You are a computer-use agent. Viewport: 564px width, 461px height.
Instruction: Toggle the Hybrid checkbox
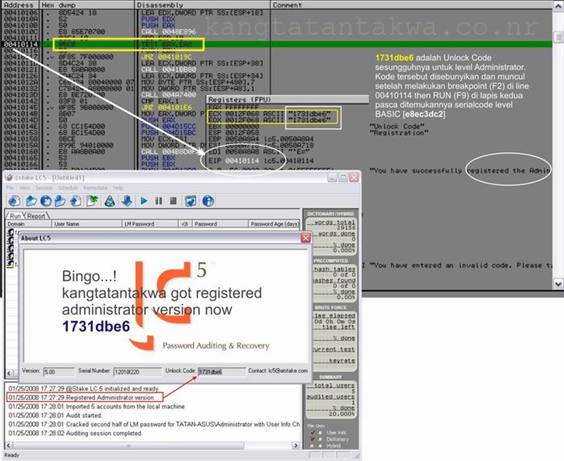click(x=311, y=446)
